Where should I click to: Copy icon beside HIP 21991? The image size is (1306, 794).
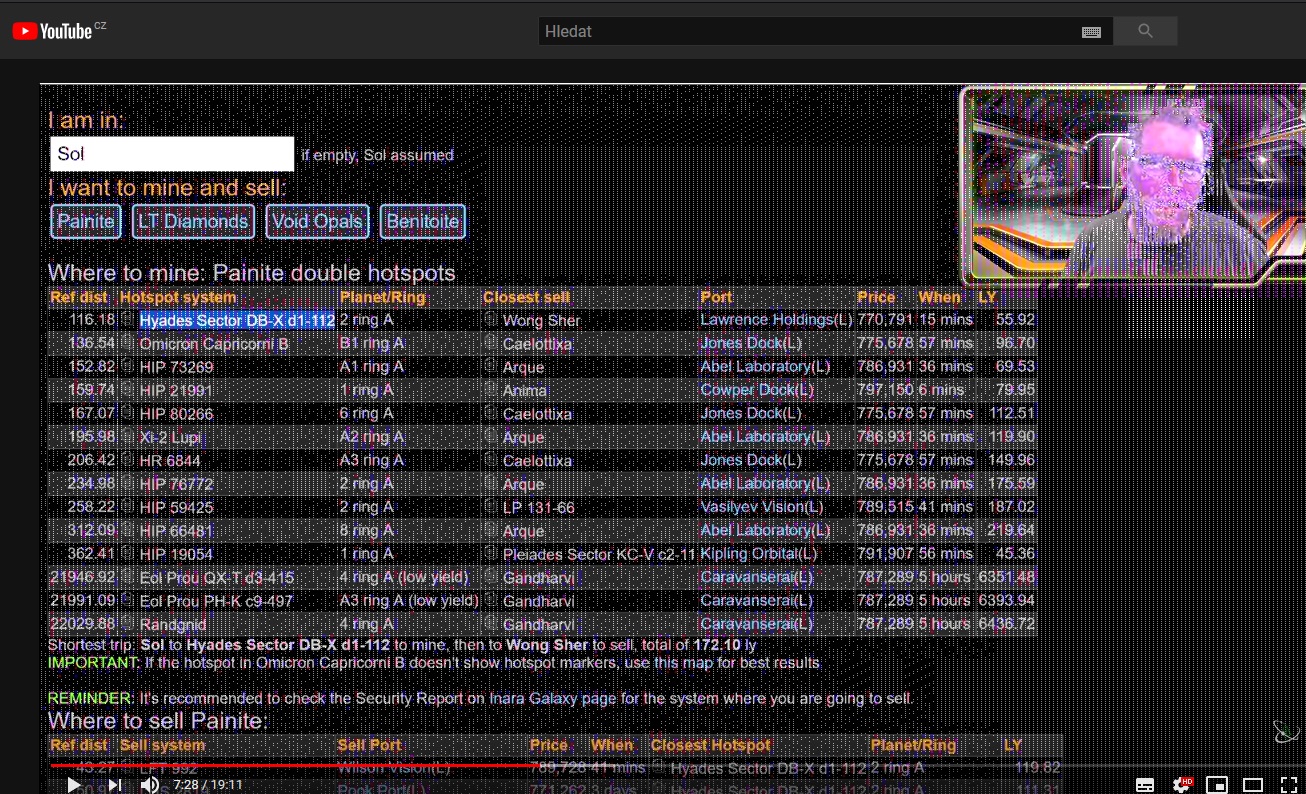[127, 390]
